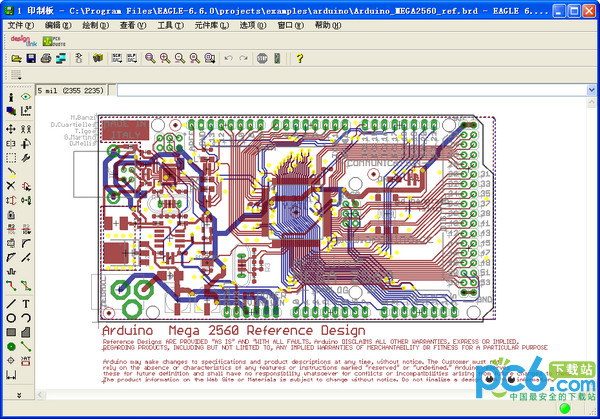Click the Use library books icon

coord(98,59)
